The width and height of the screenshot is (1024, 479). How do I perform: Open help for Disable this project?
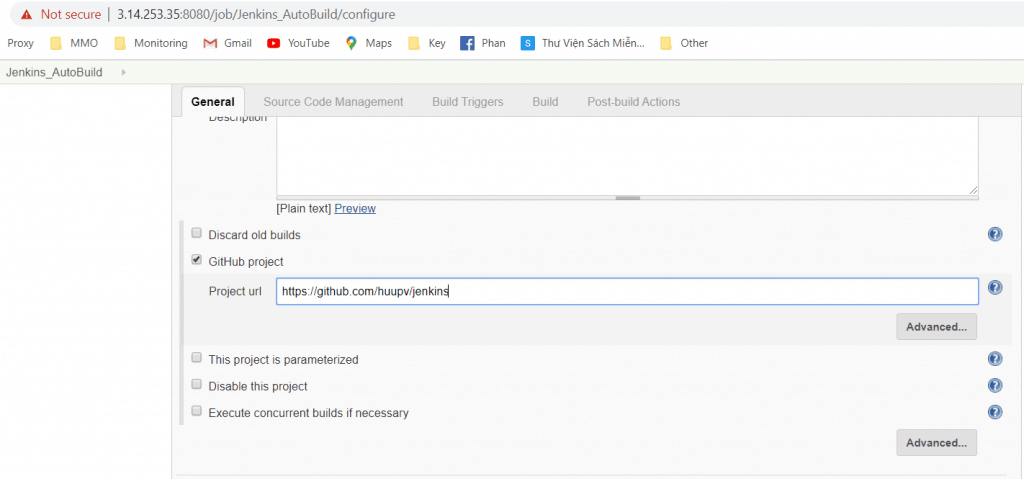pyautogui.click(x=995, y=386)
